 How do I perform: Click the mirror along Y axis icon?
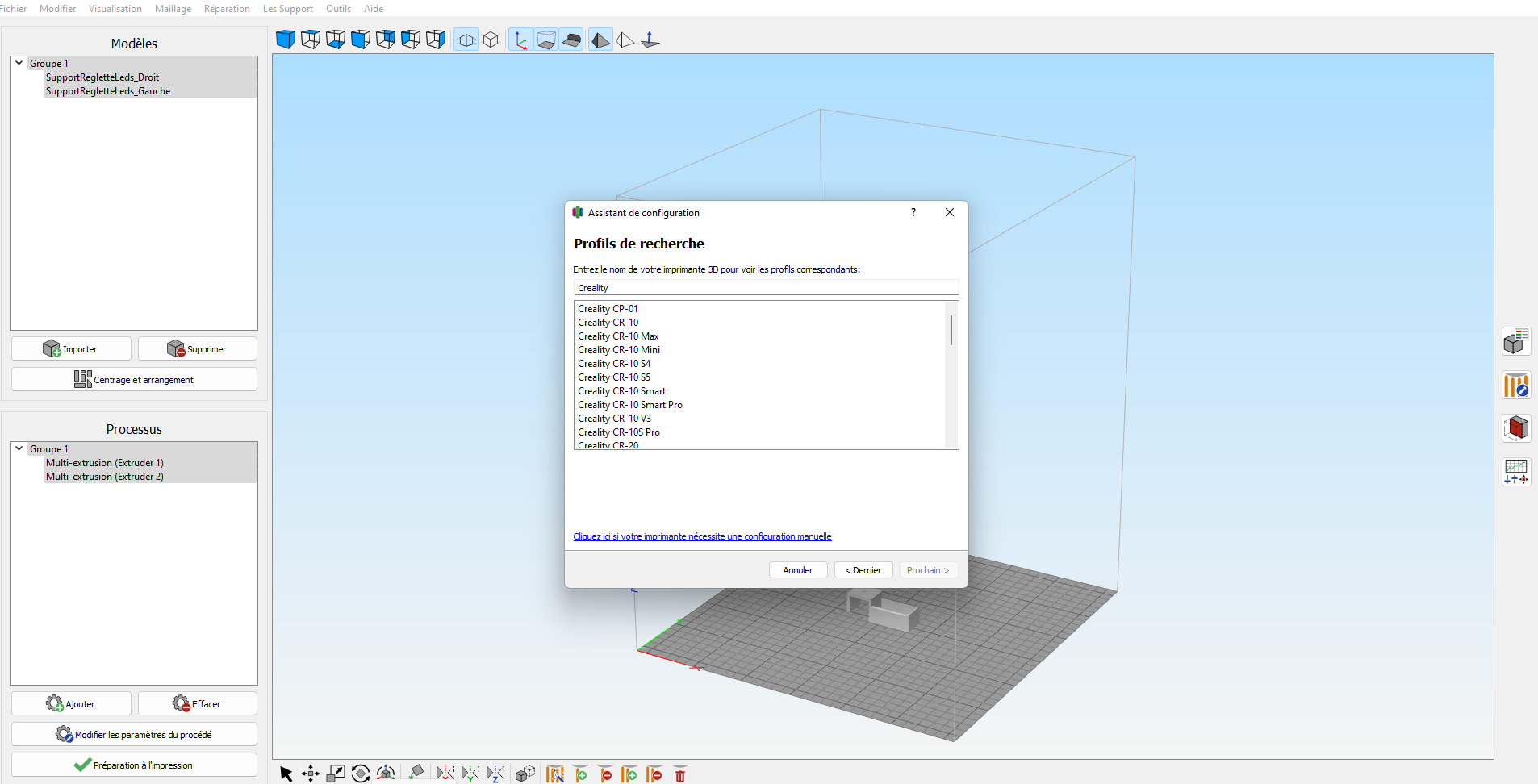pyautogui.click(x=470, y=774)
